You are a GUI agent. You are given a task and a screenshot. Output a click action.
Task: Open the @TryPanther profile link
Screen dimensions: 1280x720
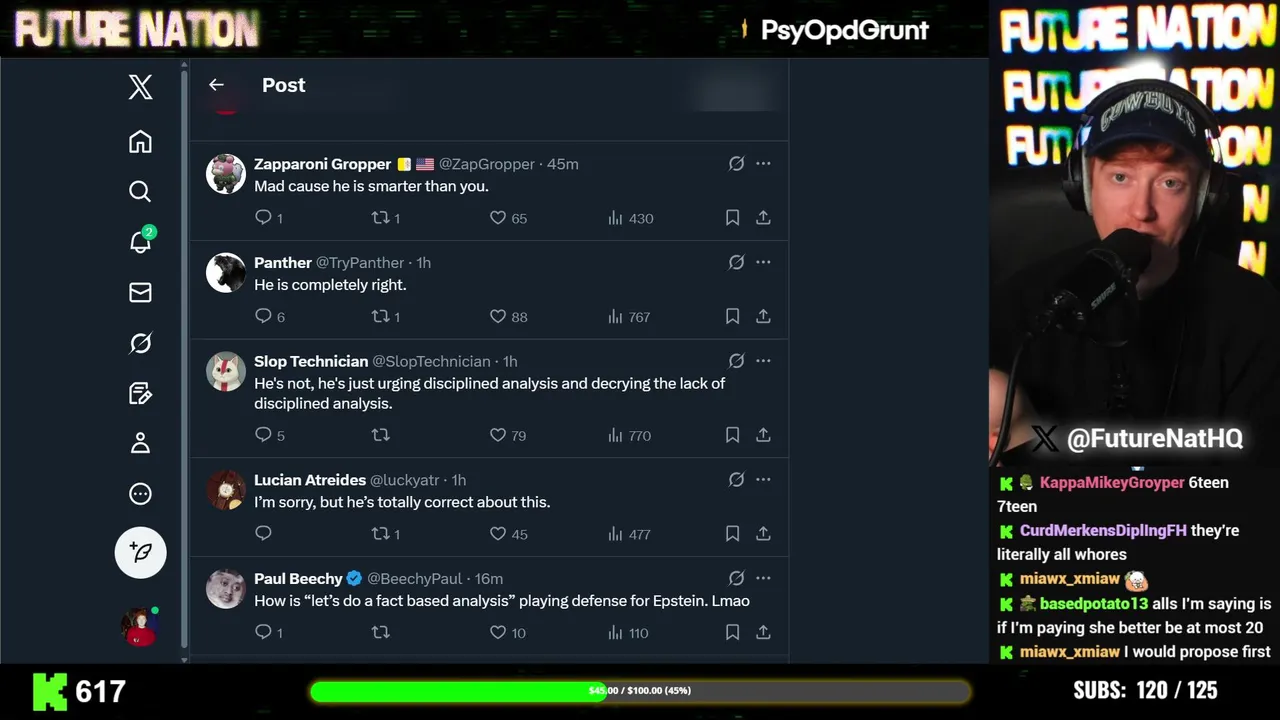360,262
